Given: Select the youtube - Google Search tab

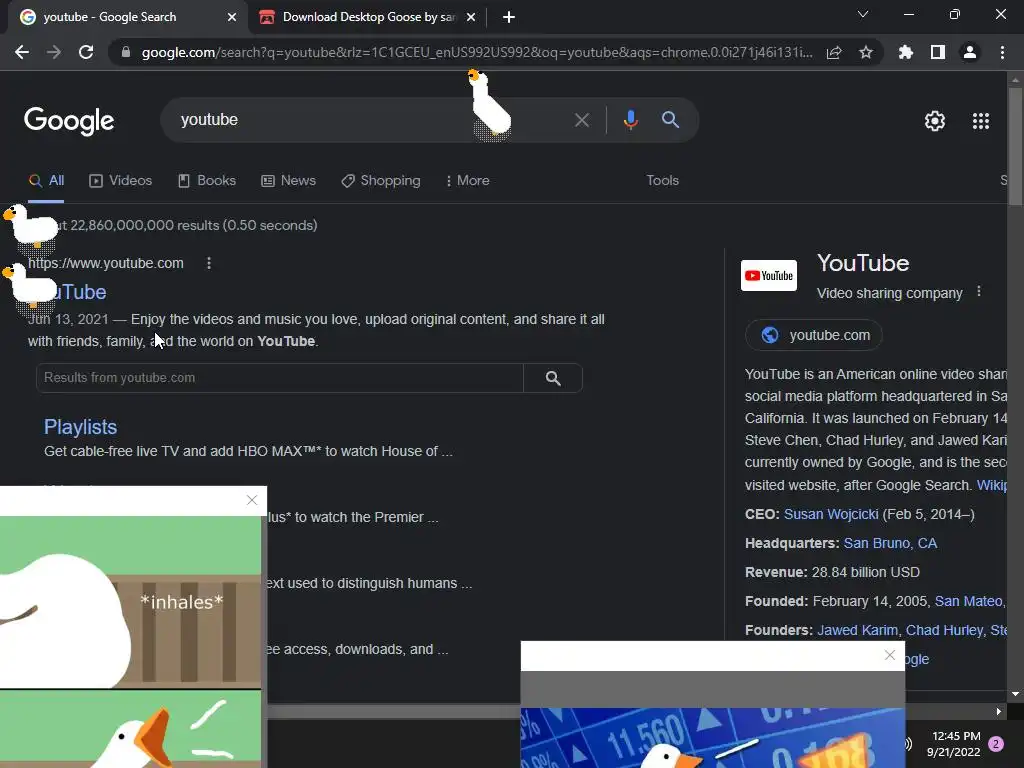Looking at the screenshot, I should (128, 17).
